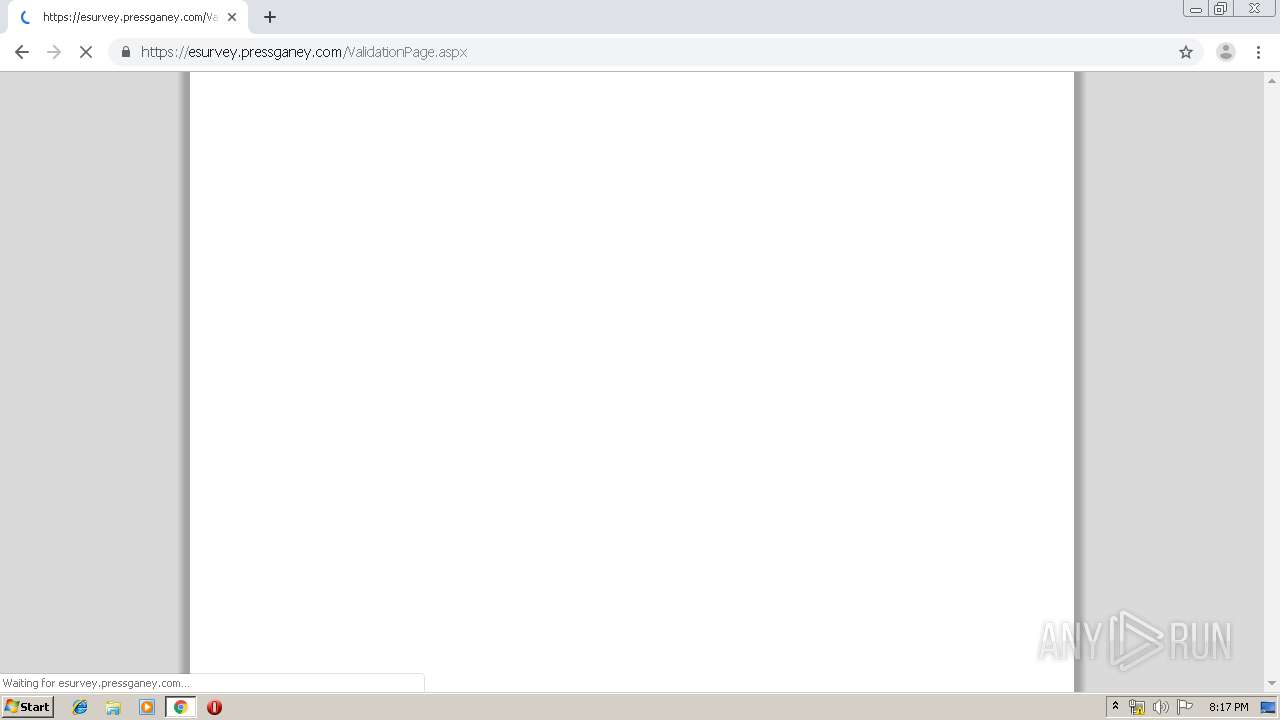Screen dimensions: 1280x720
Task: Select the esurvey.pressganey.com tab
Action: [128, 17]
